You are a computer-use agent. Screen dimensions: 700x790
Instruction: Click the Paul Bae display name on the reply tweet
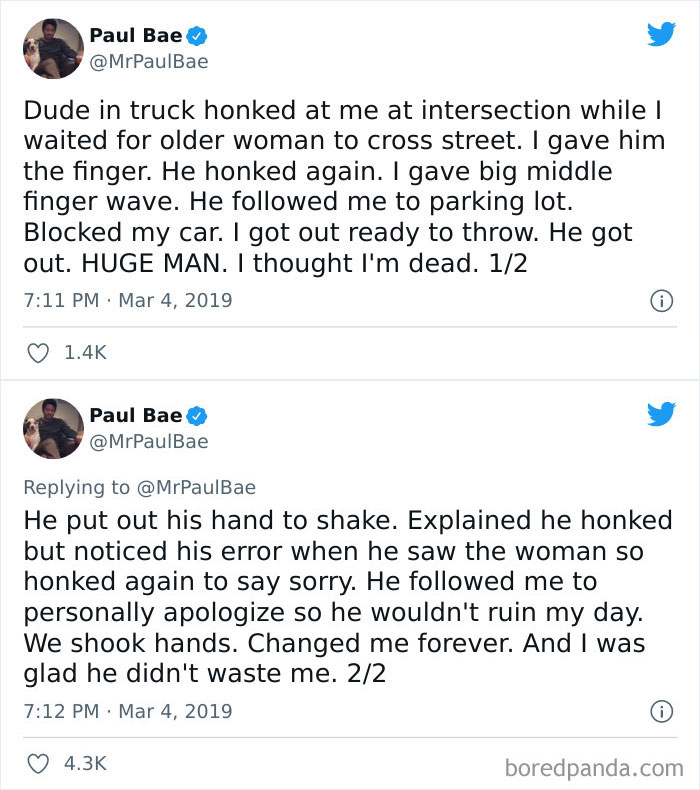[135, 416]
